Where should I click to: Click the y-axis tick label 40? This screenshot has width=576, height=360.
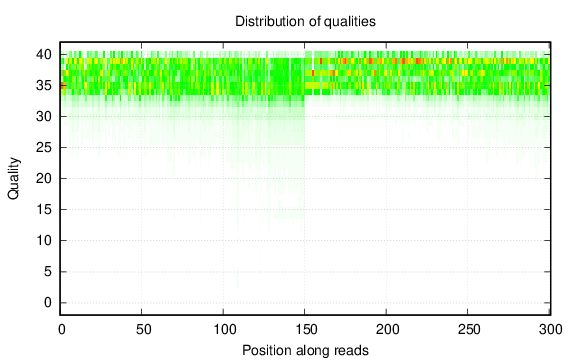(x=44, y=55)
